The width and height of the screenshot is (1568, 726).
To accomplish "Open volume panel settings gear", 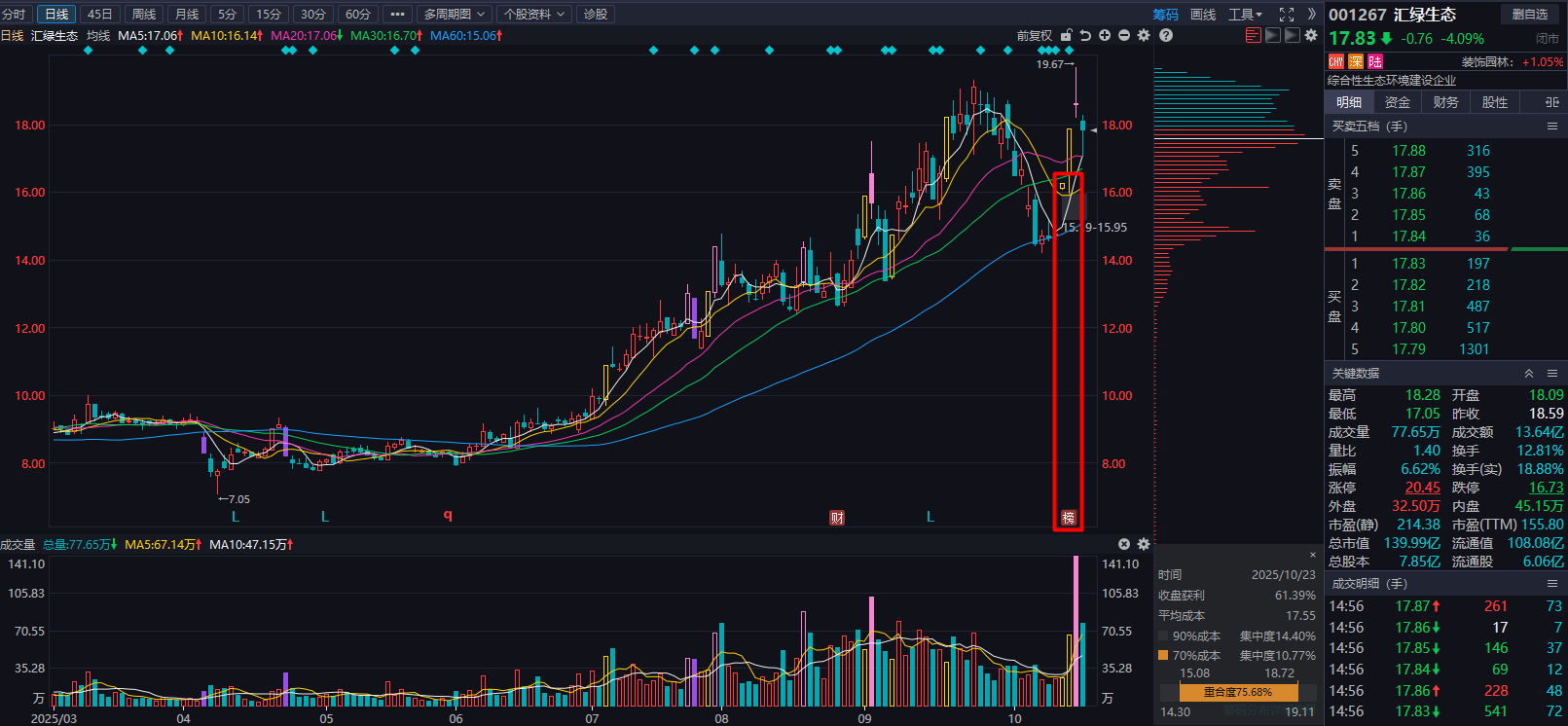I will 1144,544.
